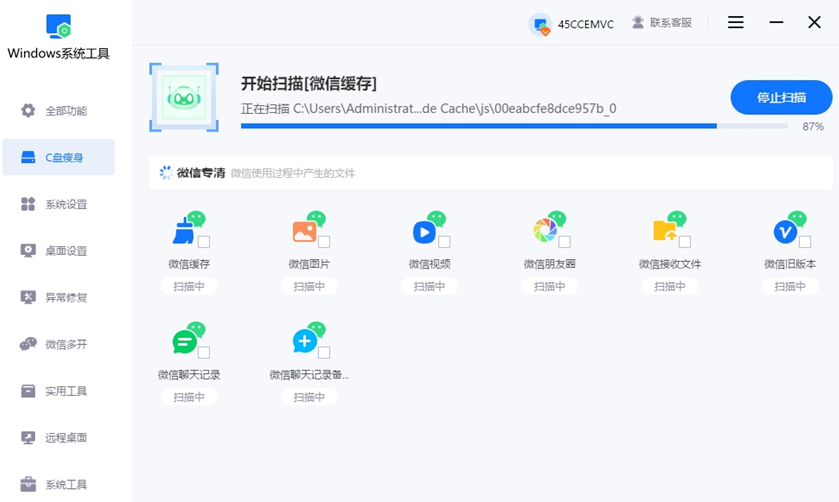Check the 微信聊天记录 checkbox

(204, 353)
